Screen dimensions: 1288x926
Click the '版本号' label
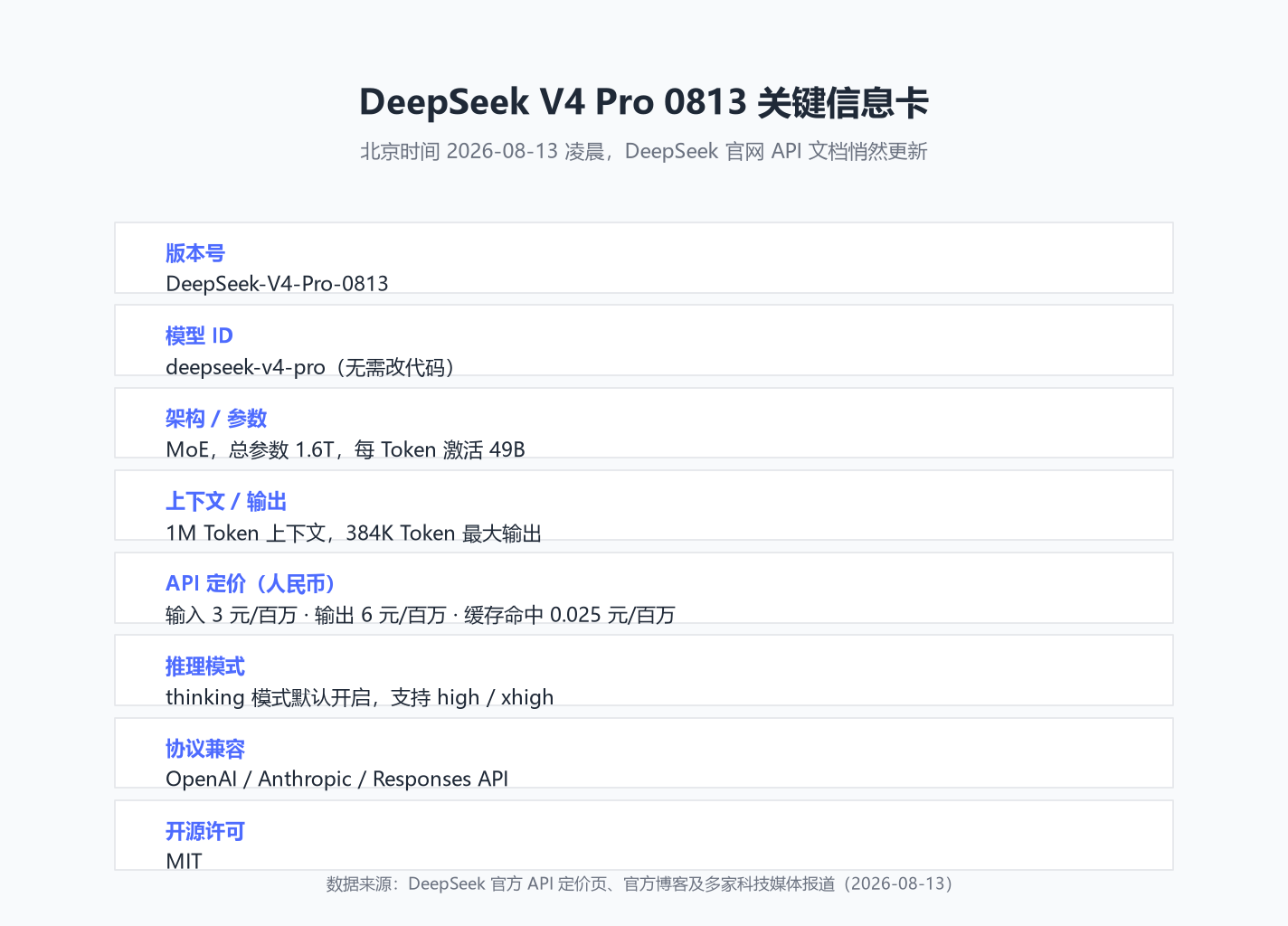195,253
